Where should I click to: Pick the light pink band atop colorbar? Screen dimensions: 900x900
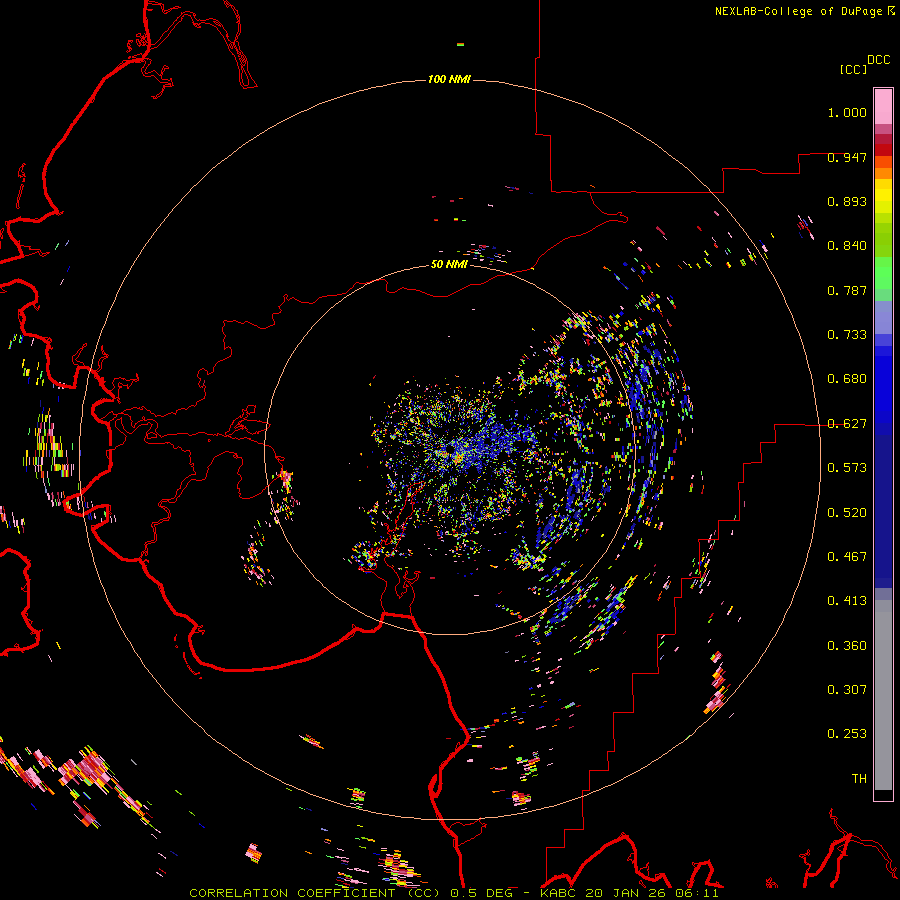(883, 106)
